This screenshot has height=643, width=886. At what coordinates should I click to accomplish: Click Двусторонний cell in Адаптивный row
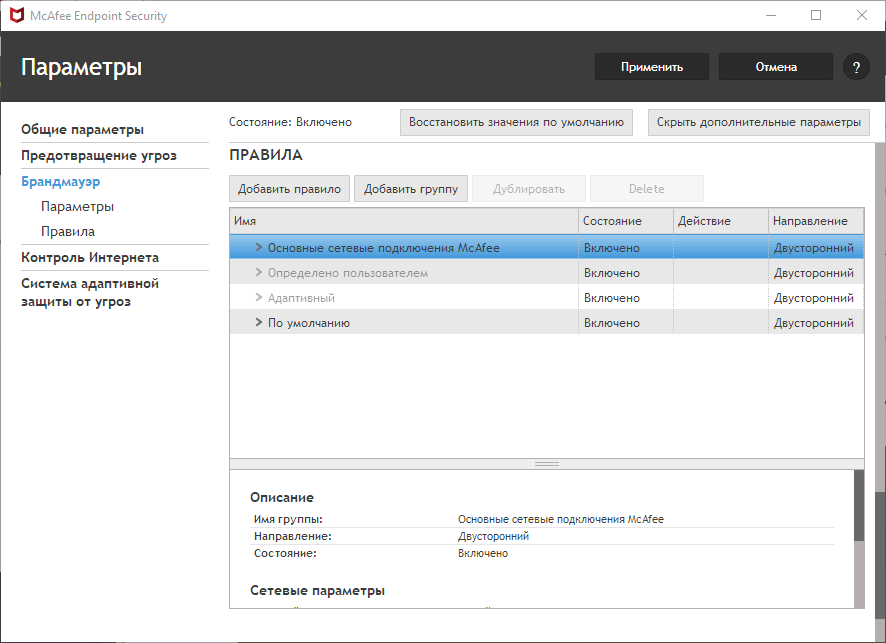[x=815, y=297]
